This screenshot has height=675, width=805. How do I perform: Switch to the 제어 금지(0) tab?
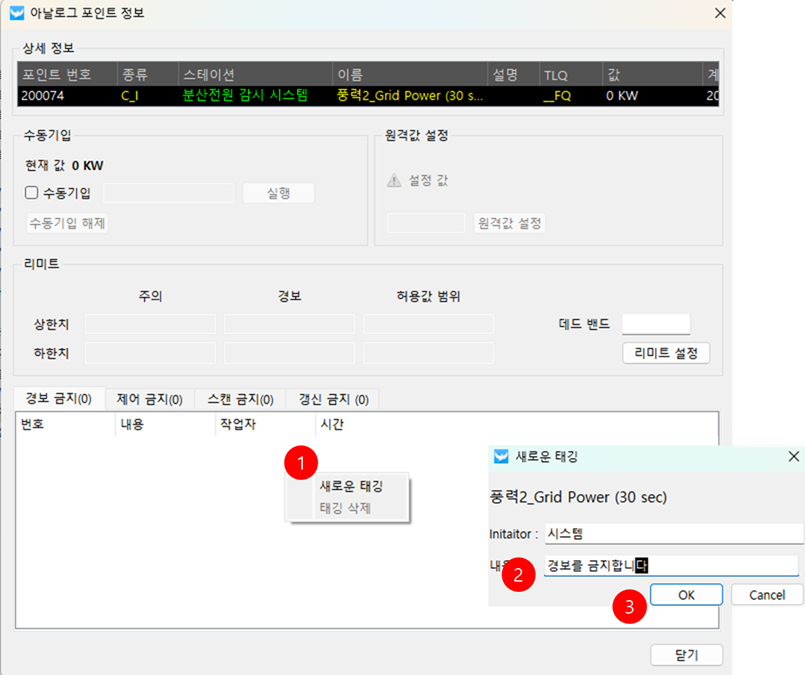point(149,399)
